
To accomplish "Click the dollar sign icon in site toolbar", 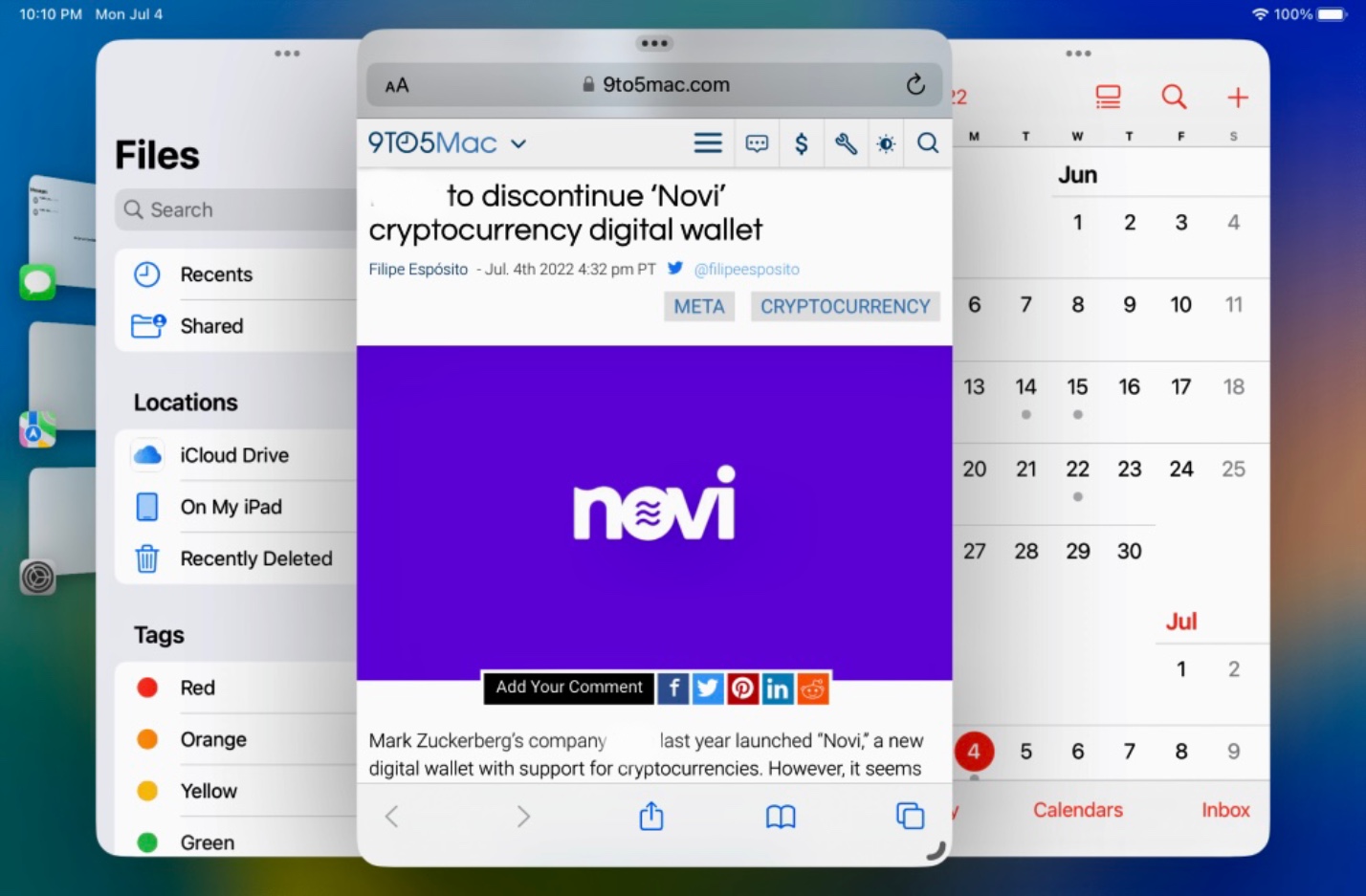I will (x=802, y=143).
